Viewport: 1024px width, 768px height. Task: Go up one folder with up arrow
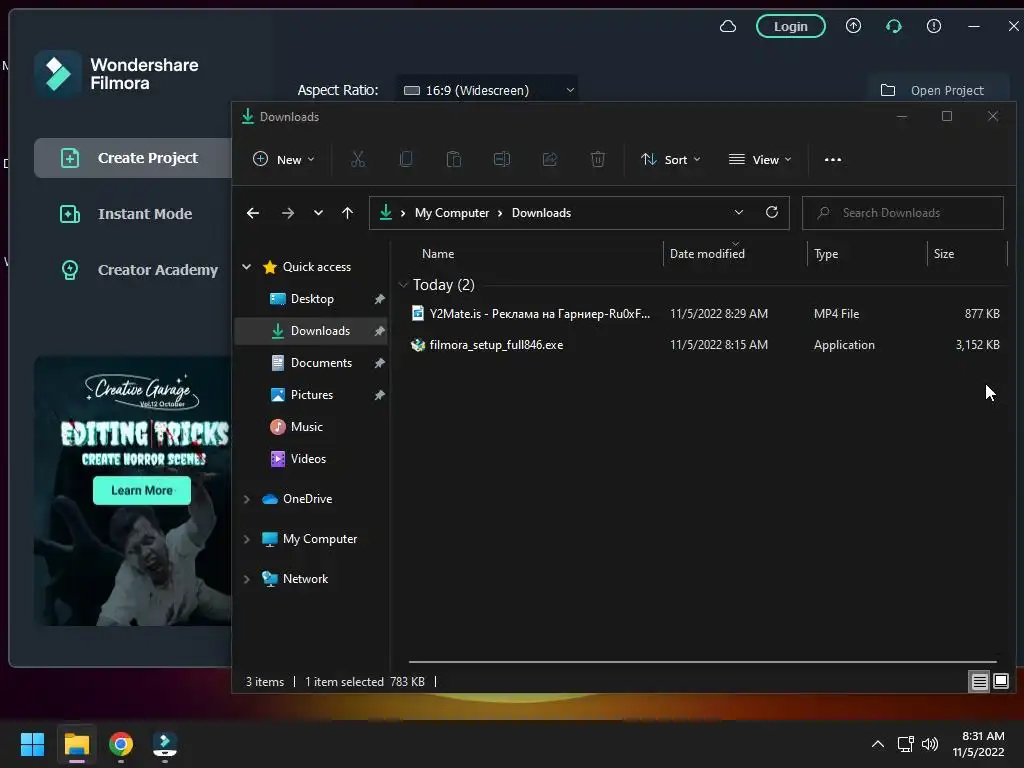tap(347, 213)
